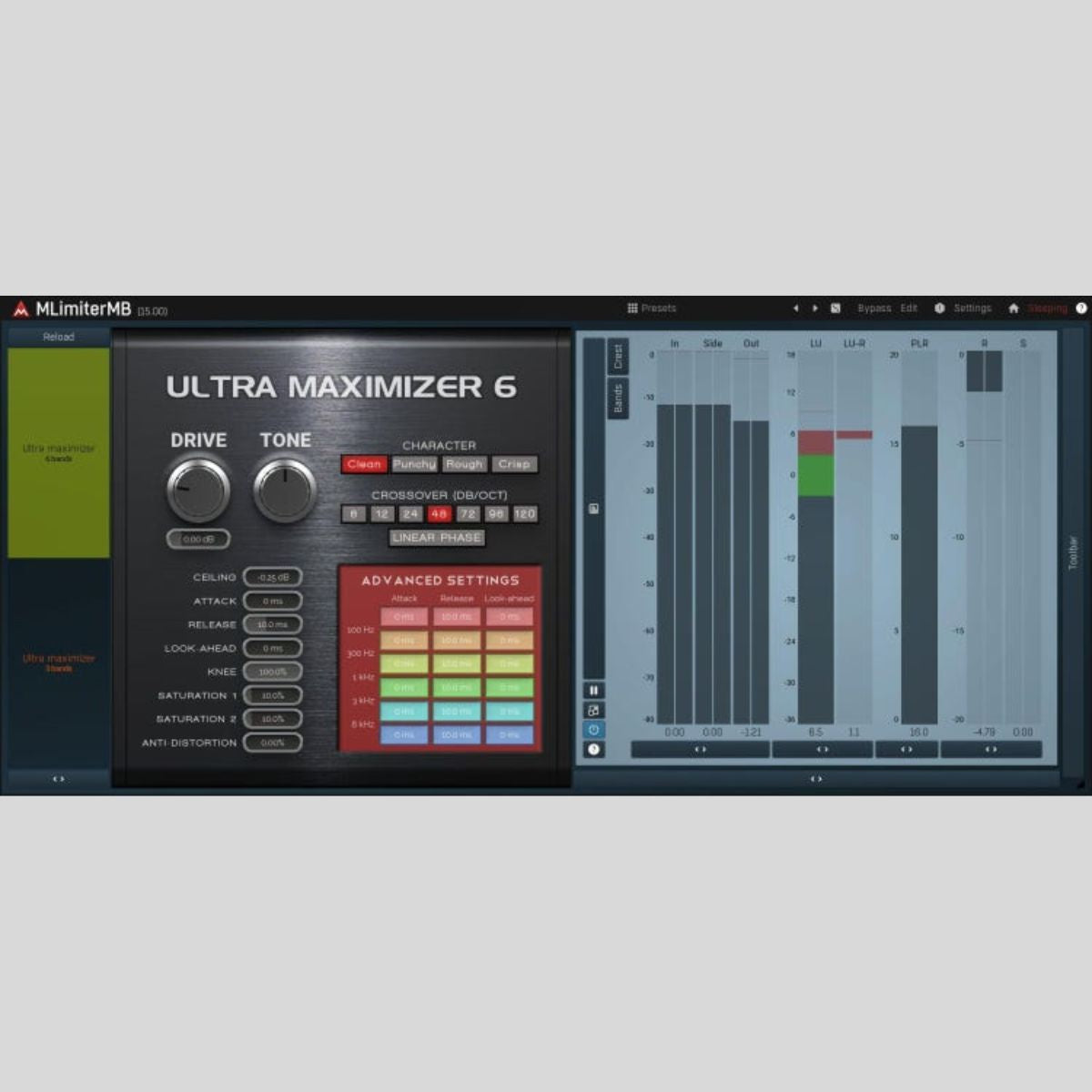
Task: Click the meter help clock icon
Action: [x=594, y=750]
